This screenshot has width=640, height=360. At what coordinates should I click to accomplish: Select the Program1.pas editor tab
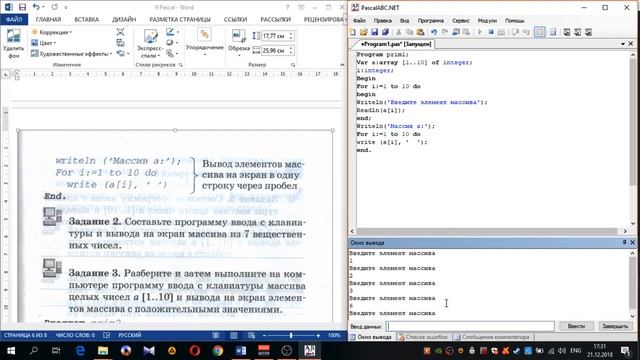point(395,44)
